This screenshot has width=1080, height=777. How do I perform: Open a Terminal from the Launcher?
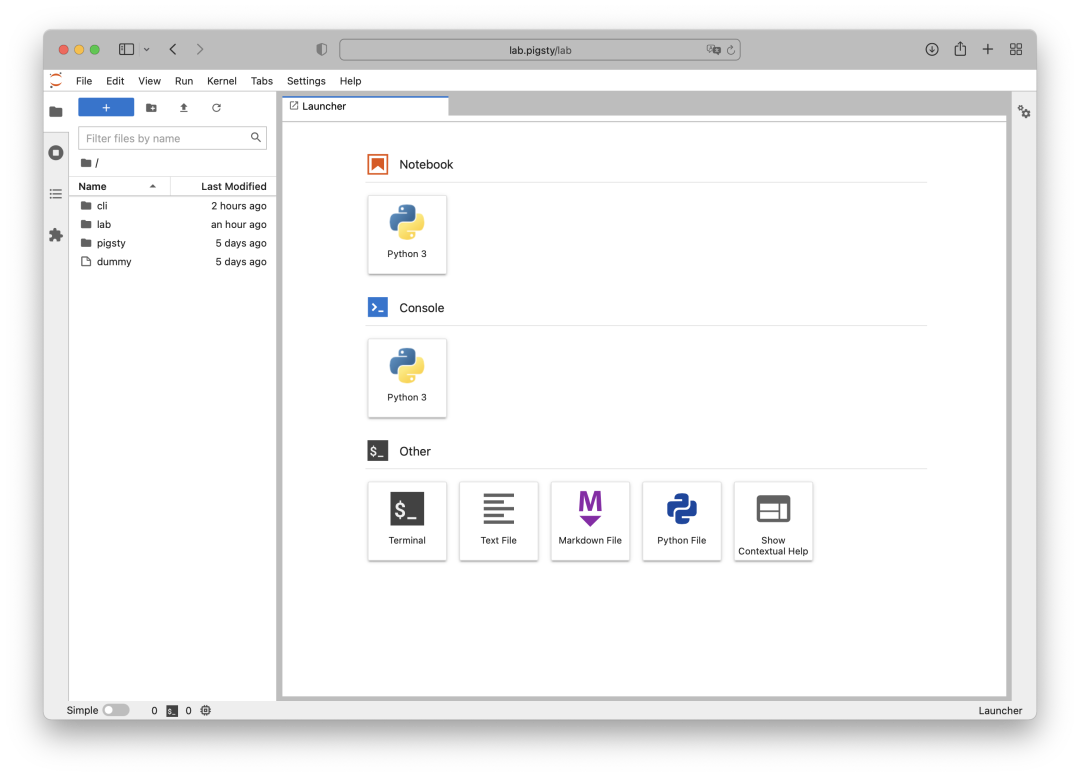(x=407, y=520)
